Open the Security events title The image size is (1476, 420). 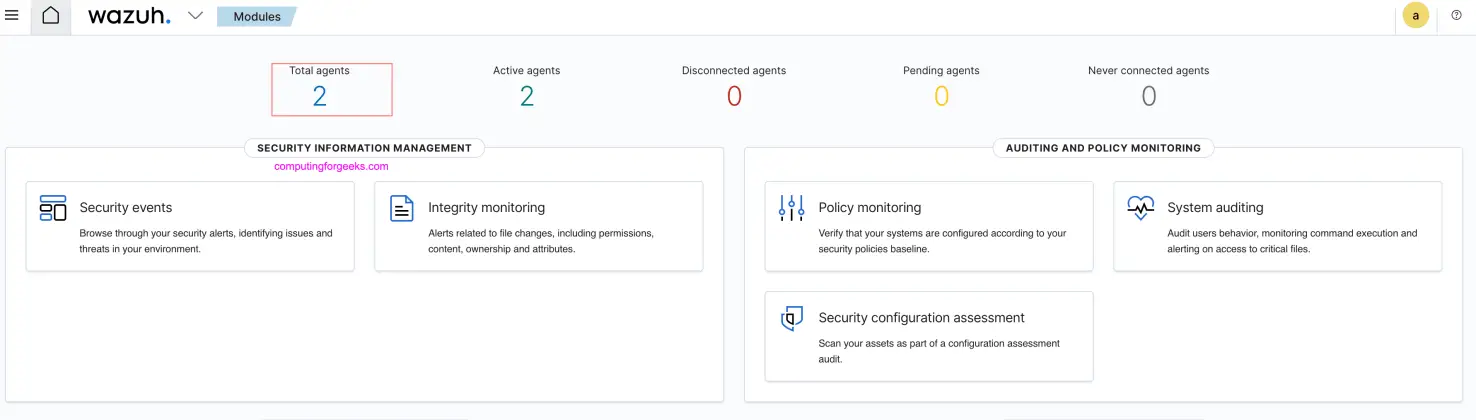tap(126, 208)
